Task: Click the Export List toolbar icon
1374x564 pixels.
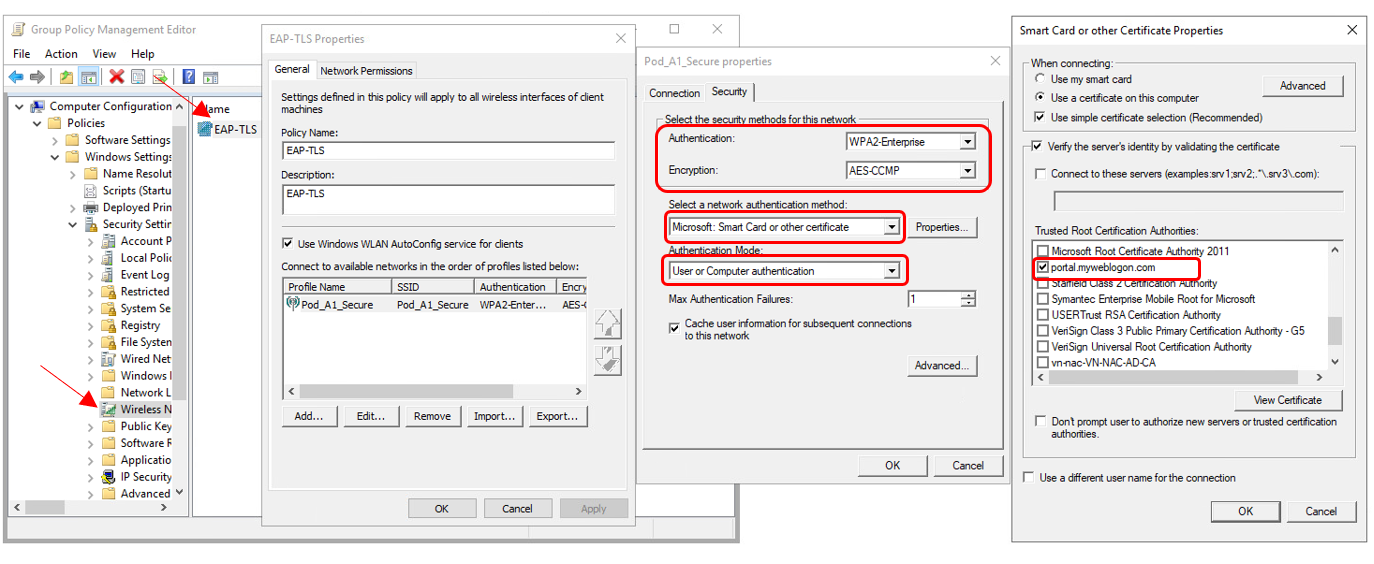Action: click(159, 77)
